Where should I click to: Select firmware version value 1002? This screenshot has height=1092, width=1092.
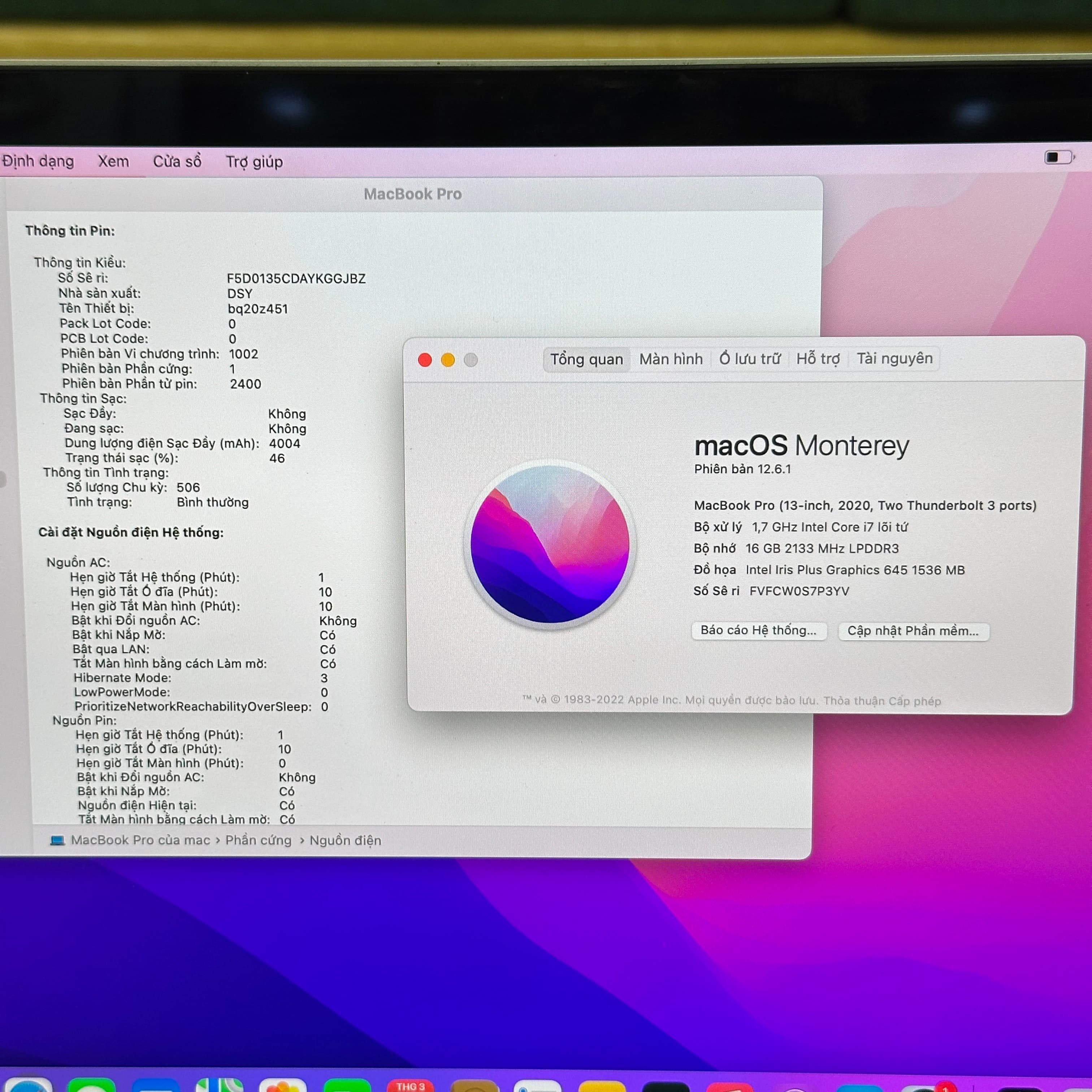tap(244, 354)
